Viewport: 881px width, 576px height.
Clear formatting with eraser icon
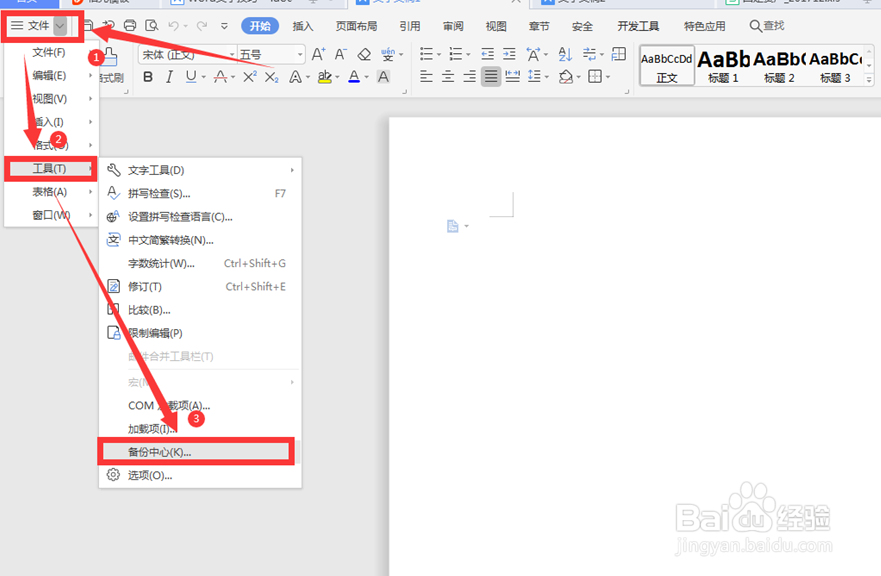point(364,55)
